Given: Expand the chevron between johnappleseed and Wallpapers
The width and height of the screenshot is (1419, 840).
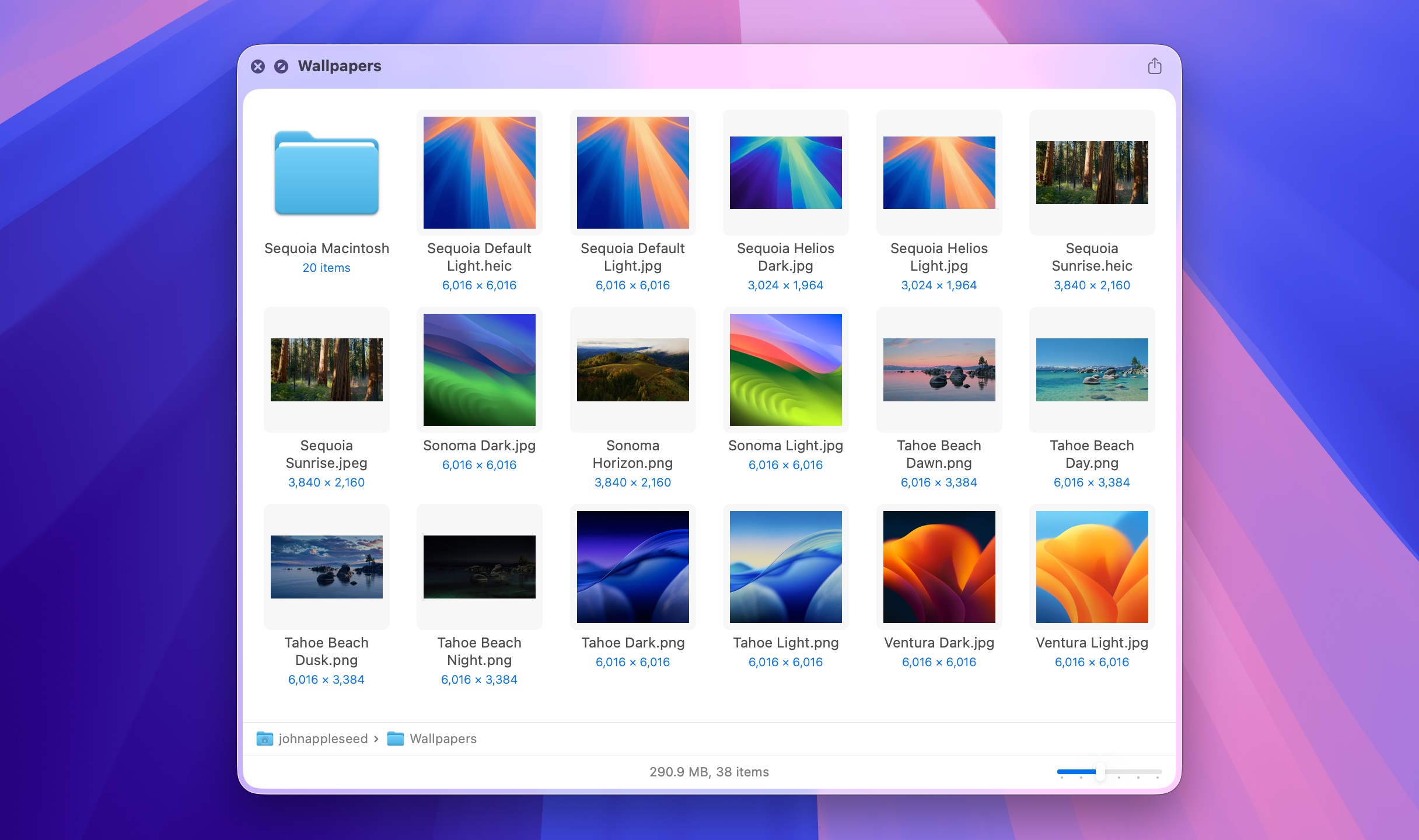Looking at the screenshot, I should 376,738.
